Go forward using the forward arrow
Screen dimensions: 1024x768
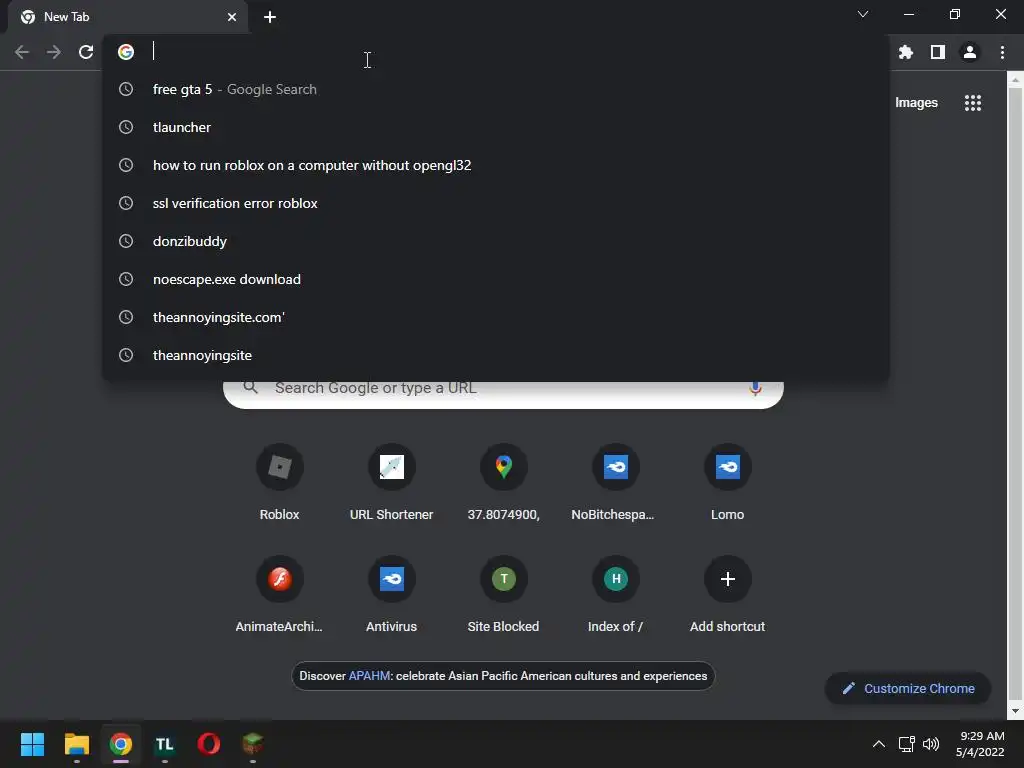(54, 52)
